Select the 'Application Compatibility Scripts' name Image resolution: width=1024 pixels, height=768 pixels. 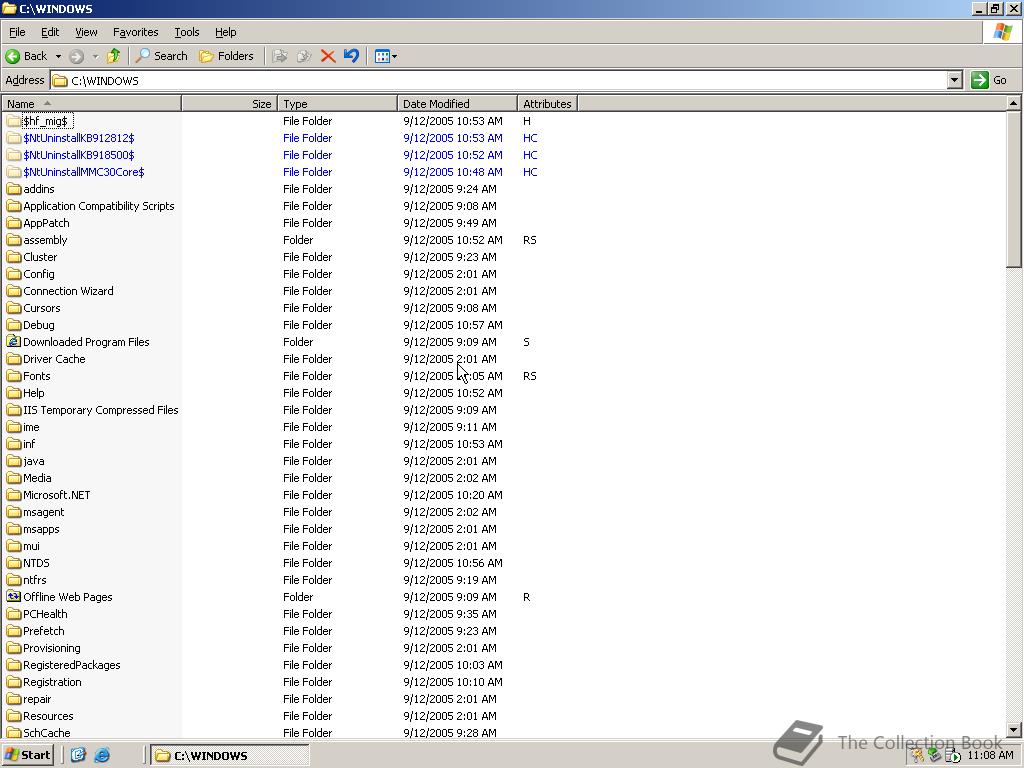pyautogui.click(x=99, y=206)
